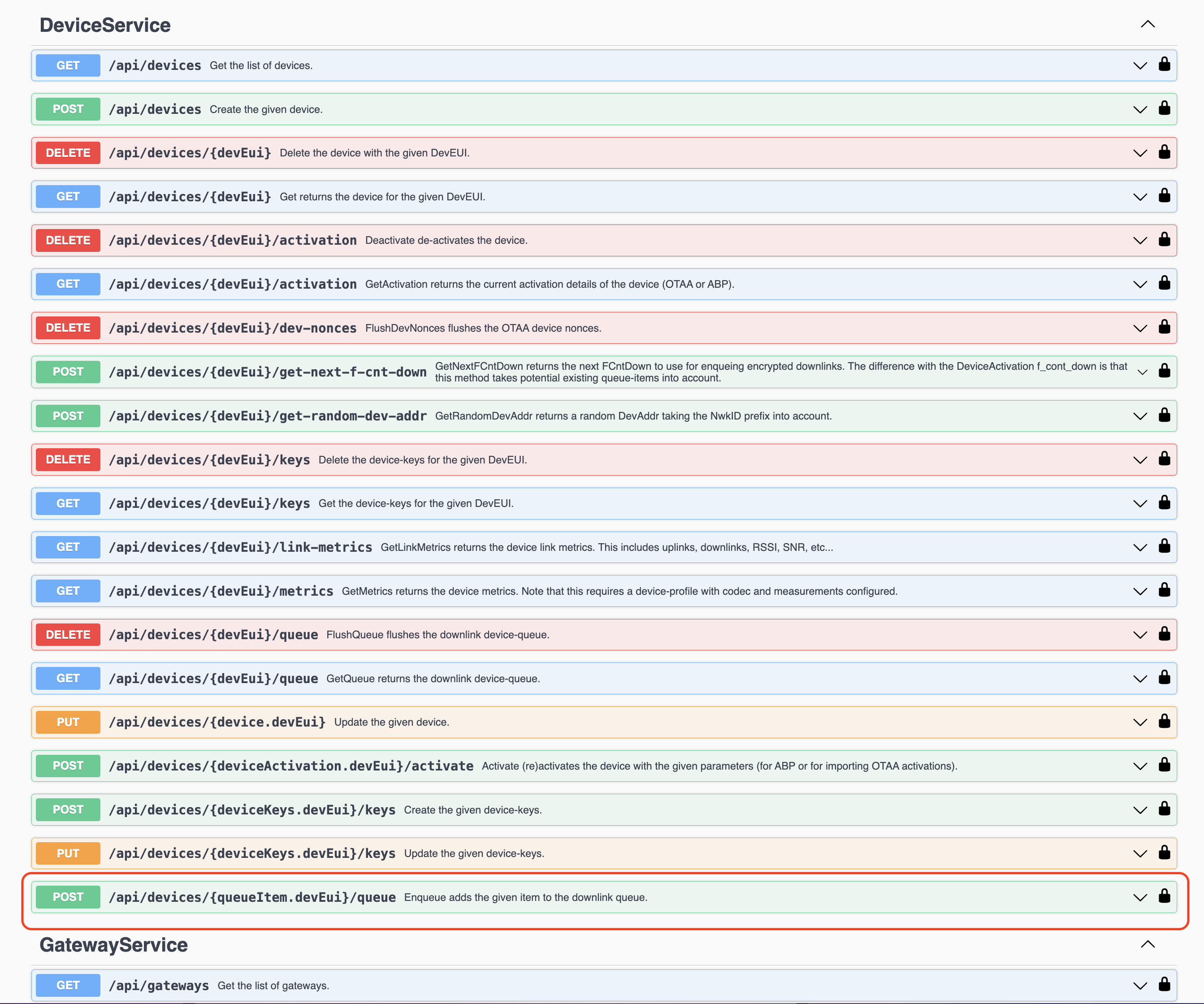
Task: Expand POST deviceKeys keys chevron
Action: [1140, 810]
